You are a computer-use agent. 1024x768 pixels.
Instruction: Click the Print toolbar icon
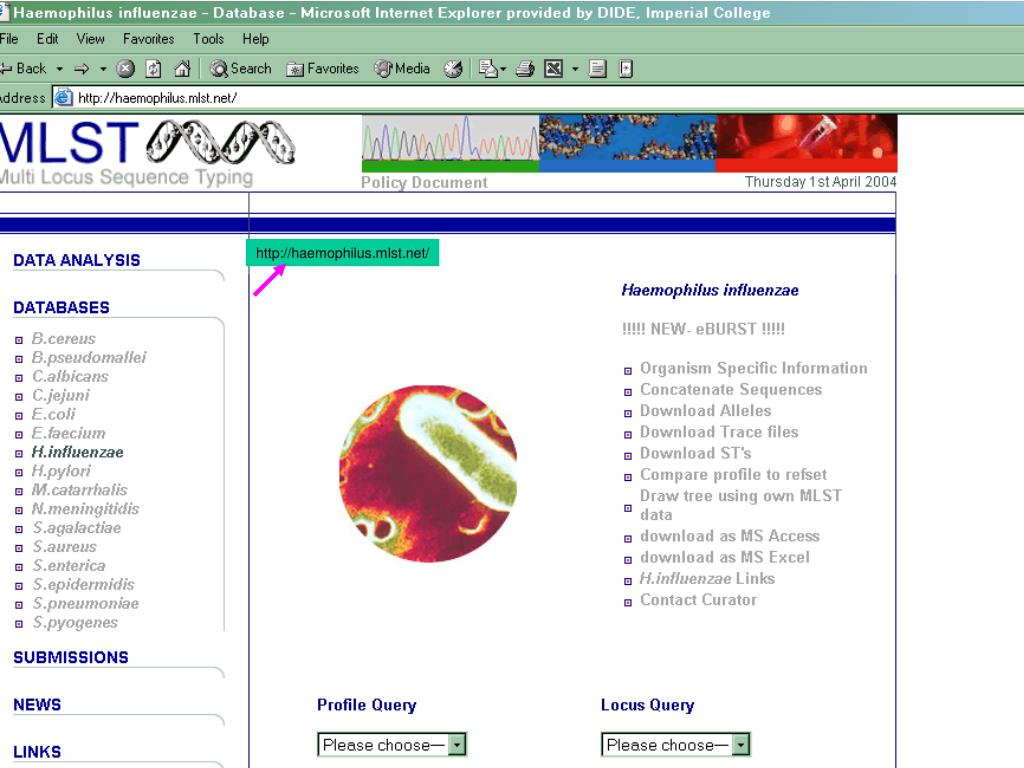pos(525,69)
